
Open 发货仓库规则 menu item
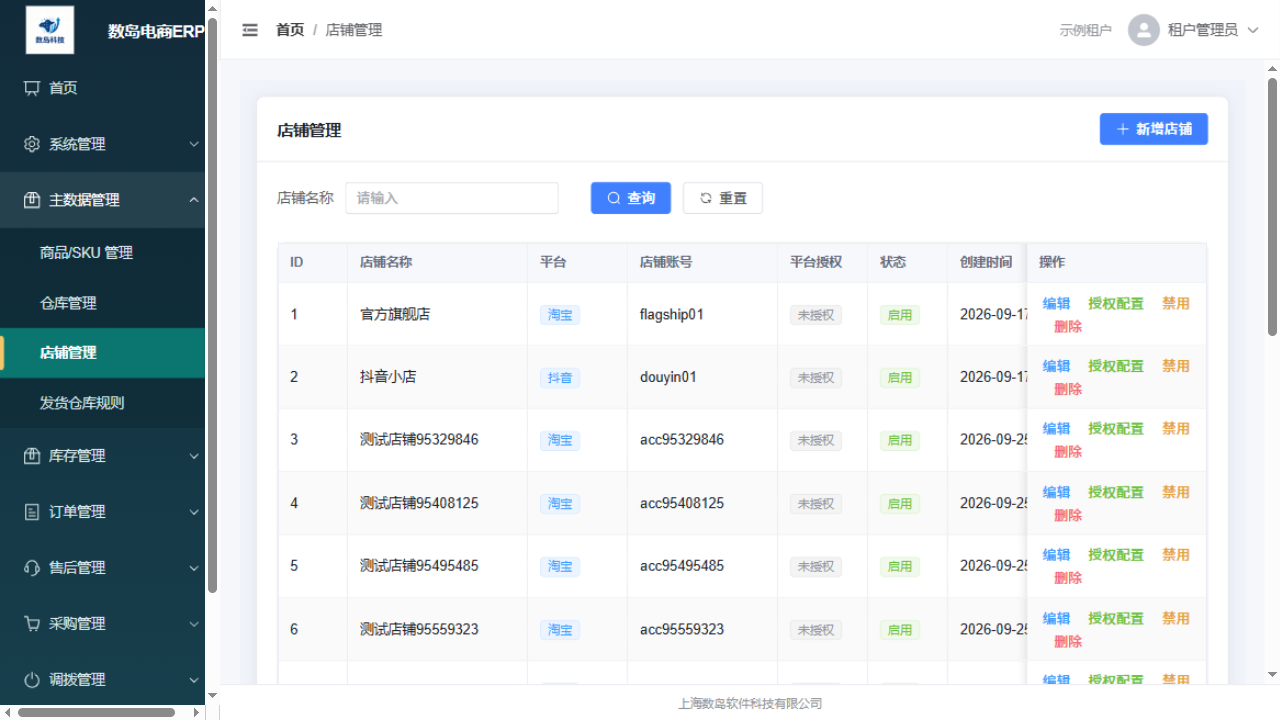point(102,403)
